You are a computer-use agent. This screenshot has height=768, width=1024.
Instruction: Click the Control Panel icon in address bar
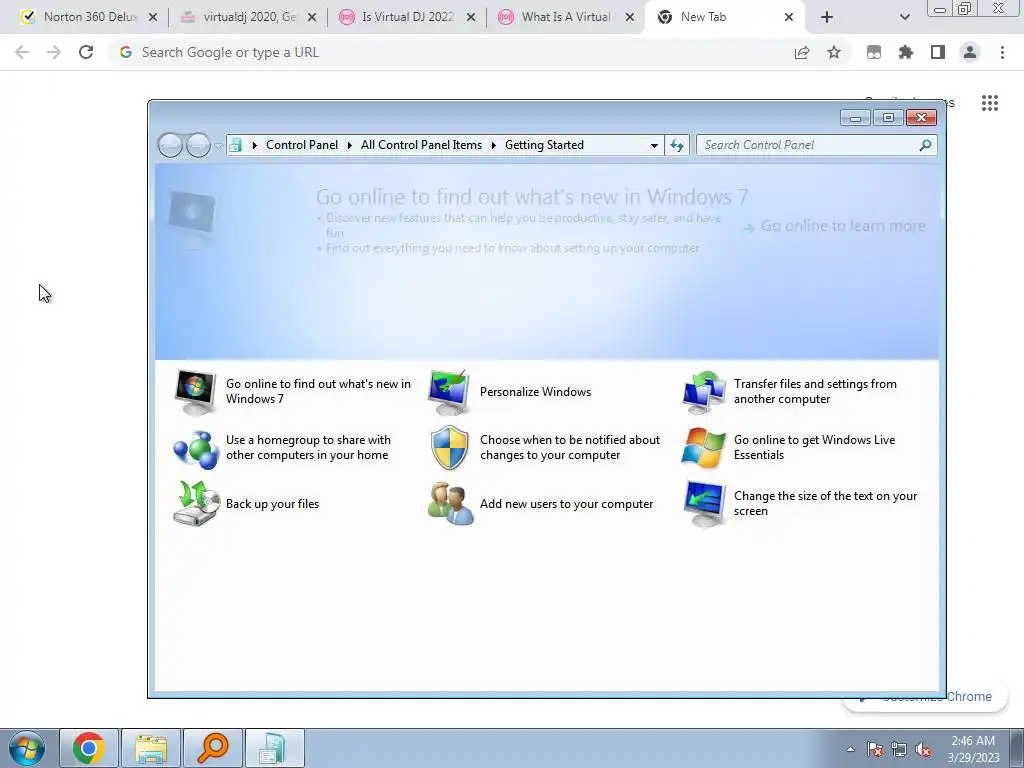(x=236, y=145)
